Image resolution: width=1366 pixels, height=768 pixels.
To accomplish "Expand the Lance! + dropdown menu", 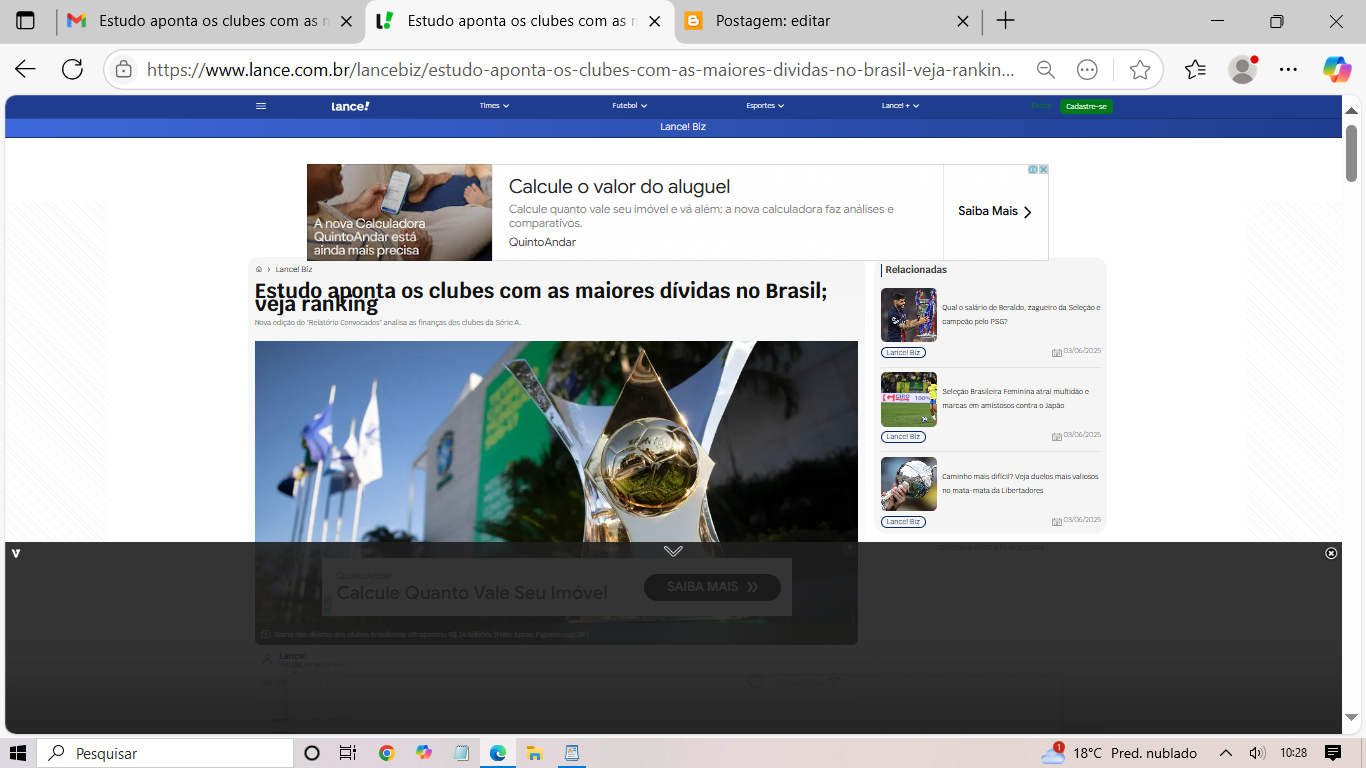I will pyautogui.click(x=900, y=106).
